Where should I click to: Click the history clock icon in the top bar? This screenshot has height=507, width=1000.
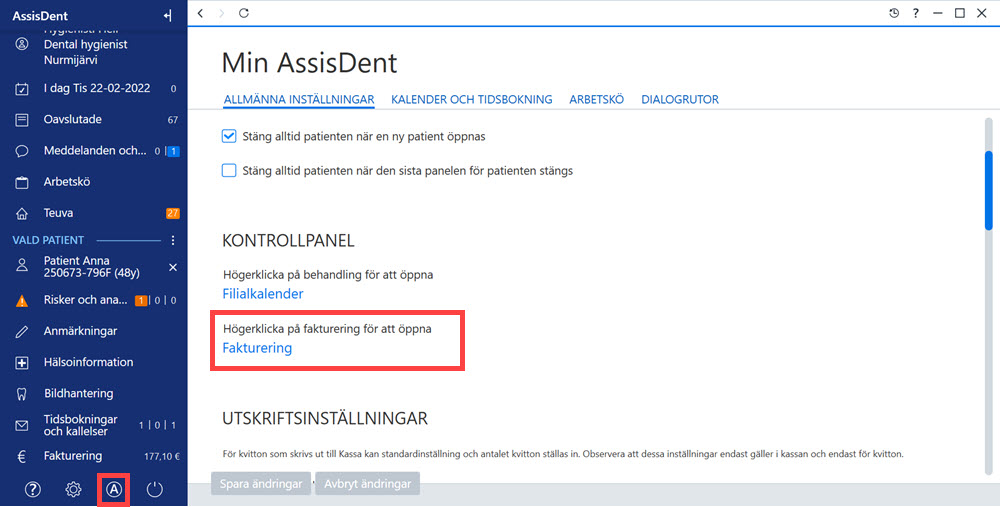894,13
